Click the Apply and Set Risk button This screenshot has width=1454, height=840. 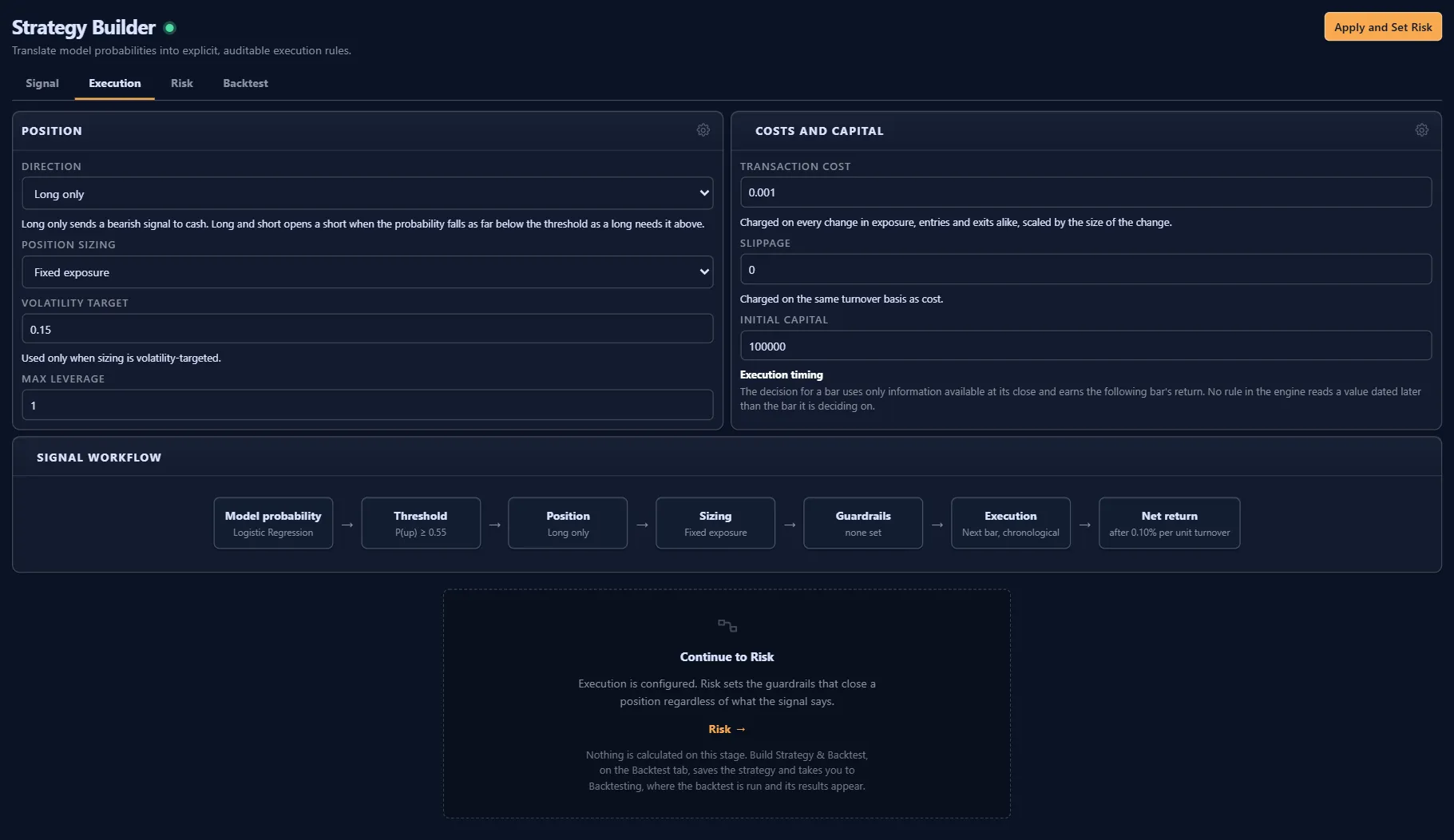(x=1383, y=26)
